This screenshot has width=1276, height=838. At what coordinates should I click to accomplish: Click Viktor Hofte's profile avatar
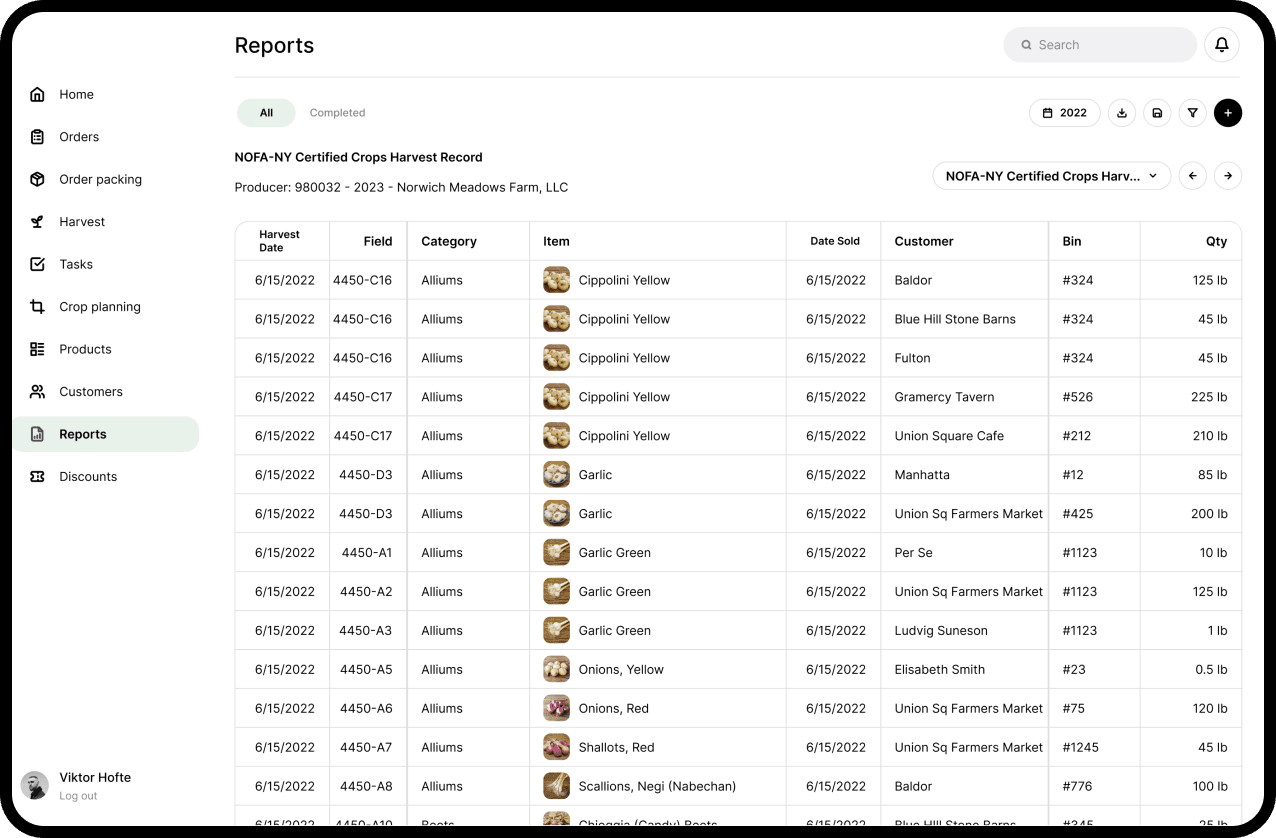click(35, 785)
